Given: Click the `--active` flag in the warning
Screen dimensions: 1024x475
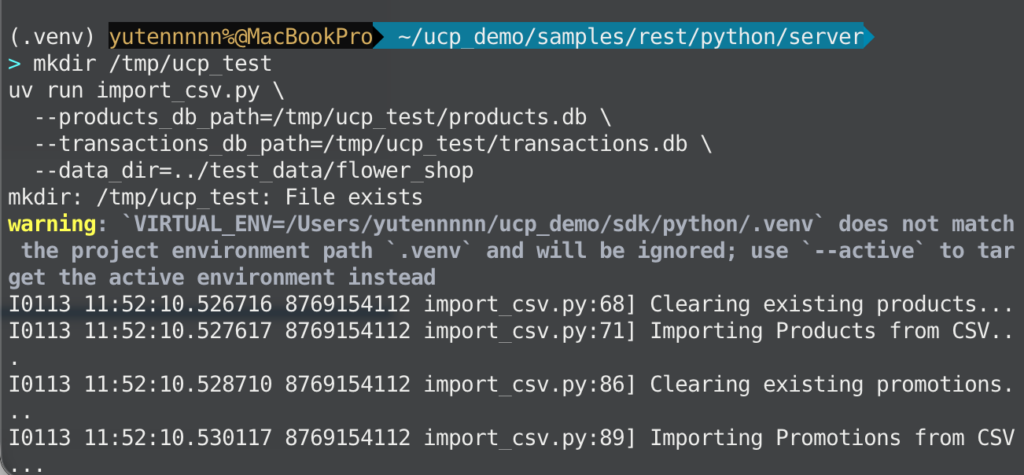Looking at the screenshot, I should pos(877,250).
